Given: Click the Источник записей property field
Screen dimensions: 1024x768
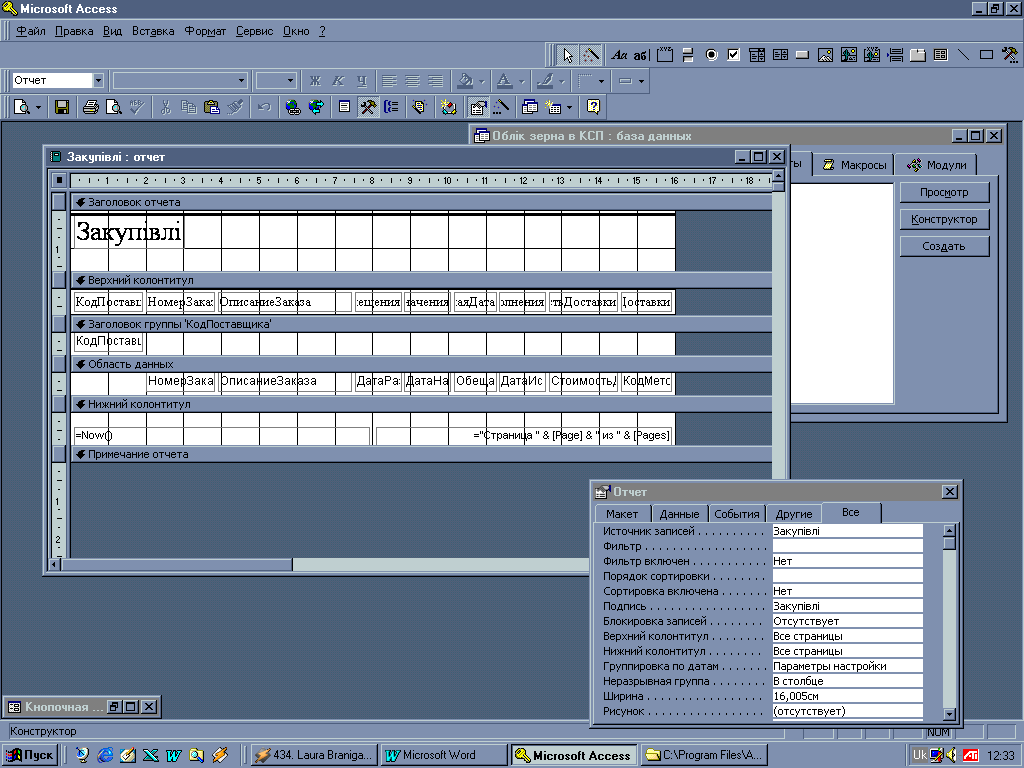Looking at the screenshot, I should (847, 531).
